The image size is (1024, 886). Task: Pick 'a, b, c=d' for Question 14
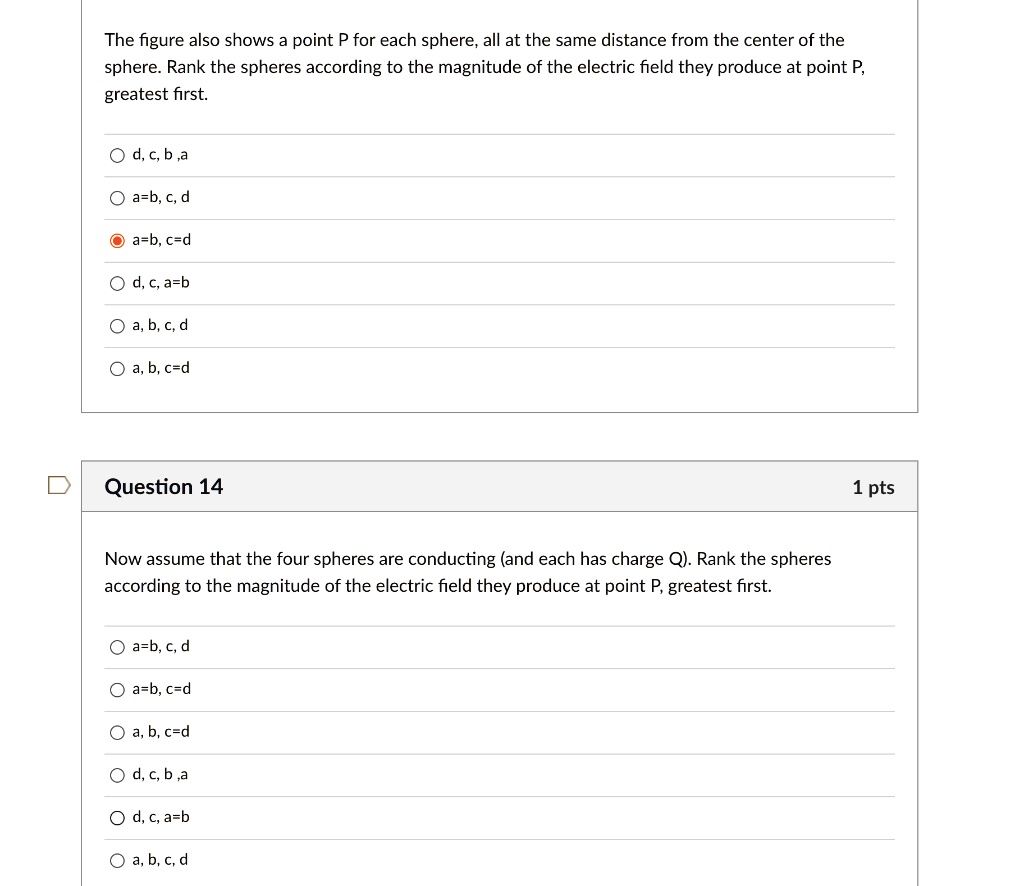[x=118, y=732]
